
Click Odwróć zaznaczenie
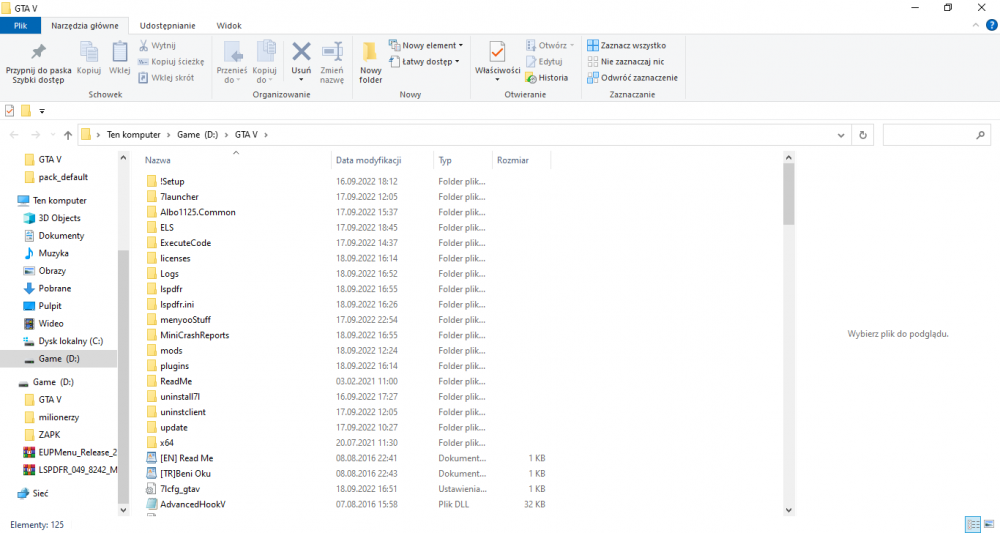[x=632, y=78]
